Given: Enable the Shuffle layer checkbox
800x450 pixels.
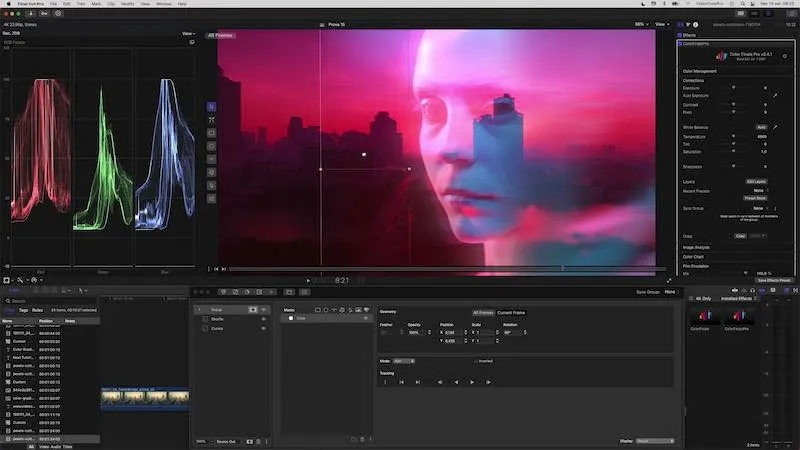Looking at the screenshot, I should pyautogui.click(x=205, y=319).
